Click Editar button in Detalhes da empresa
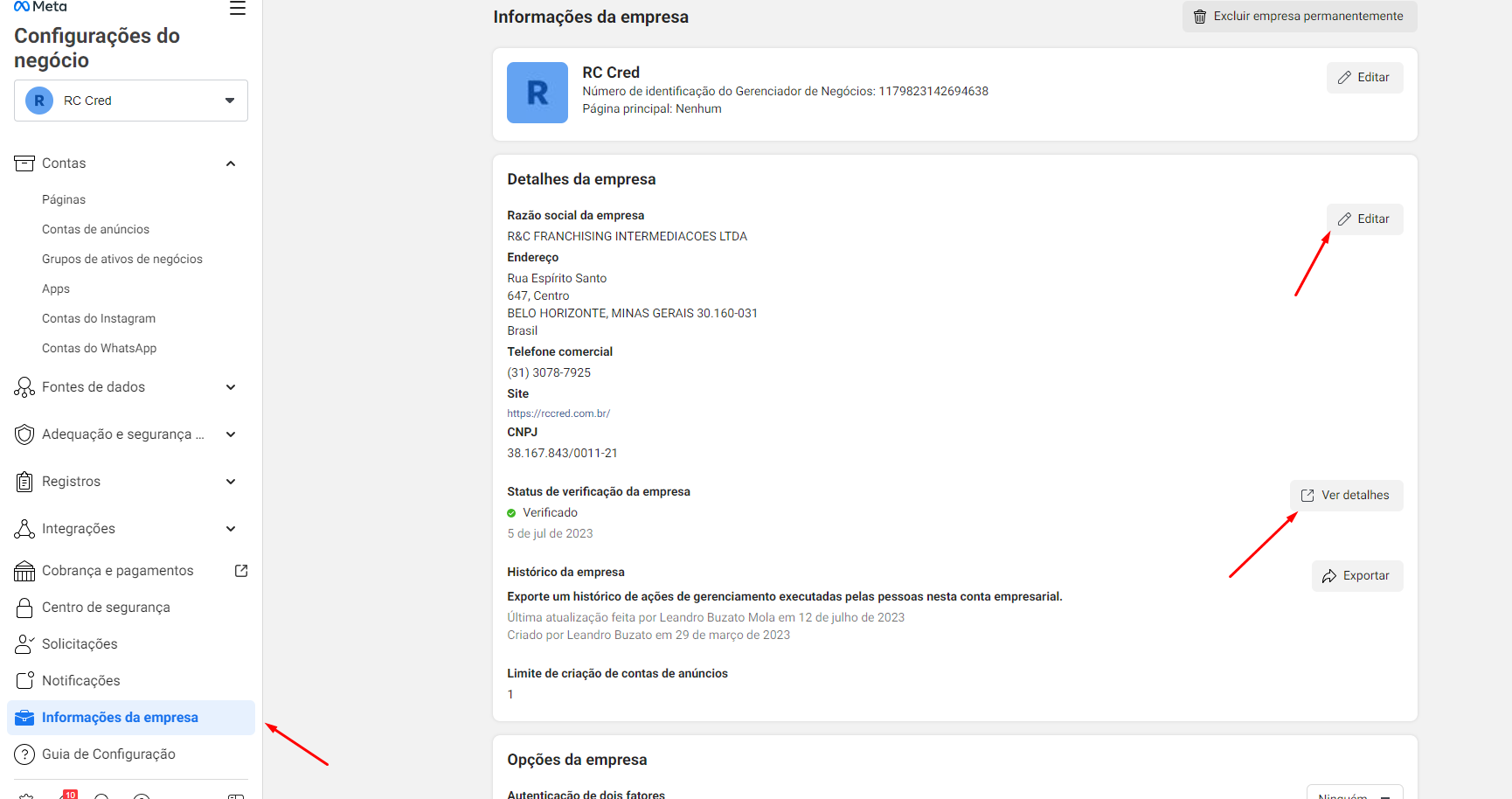 click(1364, 219)
